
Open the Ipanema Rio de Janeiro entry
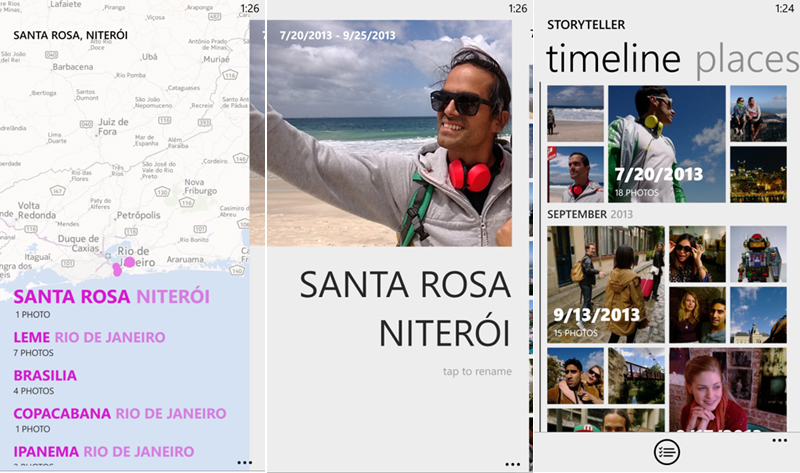pos(103,451)
